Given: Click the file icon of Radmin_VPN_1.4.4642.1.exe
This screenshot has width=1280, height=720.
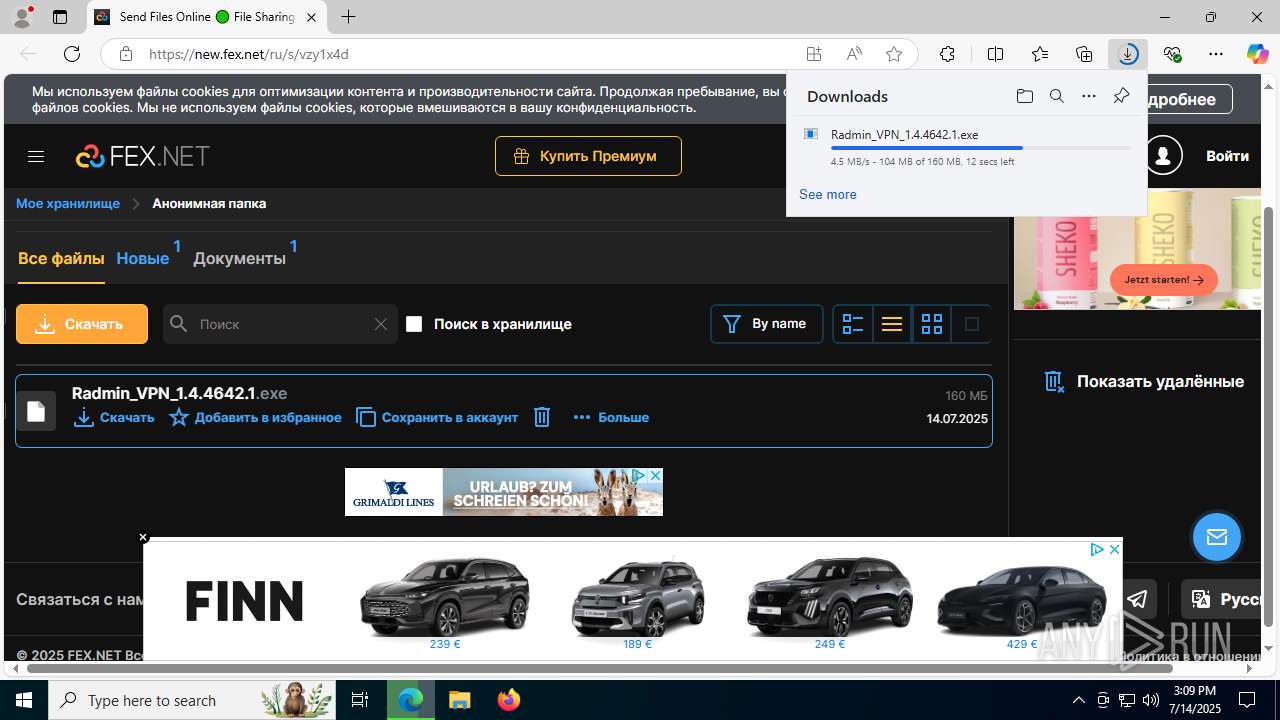Looking at the screenshot, I should click(36, 411).
